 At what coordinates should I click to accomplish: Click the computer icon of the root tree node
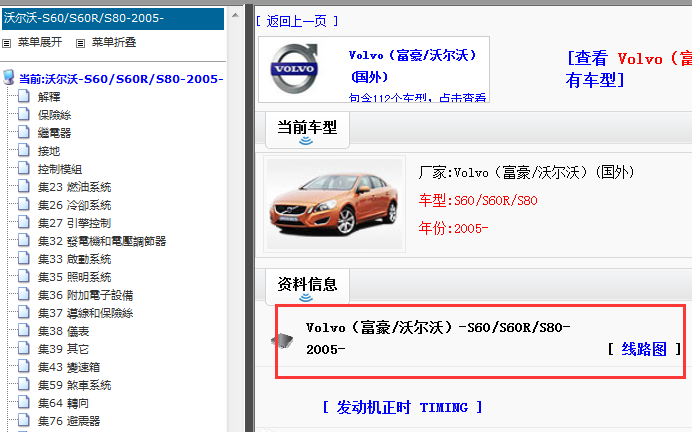[8, 77]
